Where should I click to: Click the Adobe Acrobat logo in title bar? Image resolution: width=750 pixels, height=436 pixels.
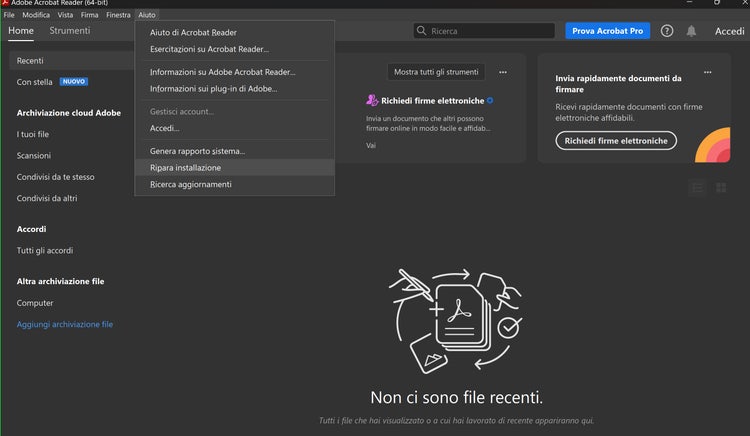pos(4,4)
